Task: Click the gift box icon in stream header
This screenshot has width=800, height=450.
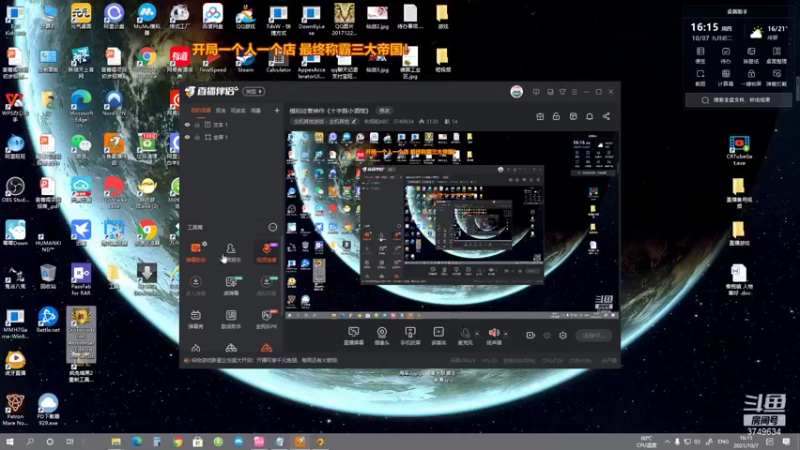Action: tap(540, 116)
